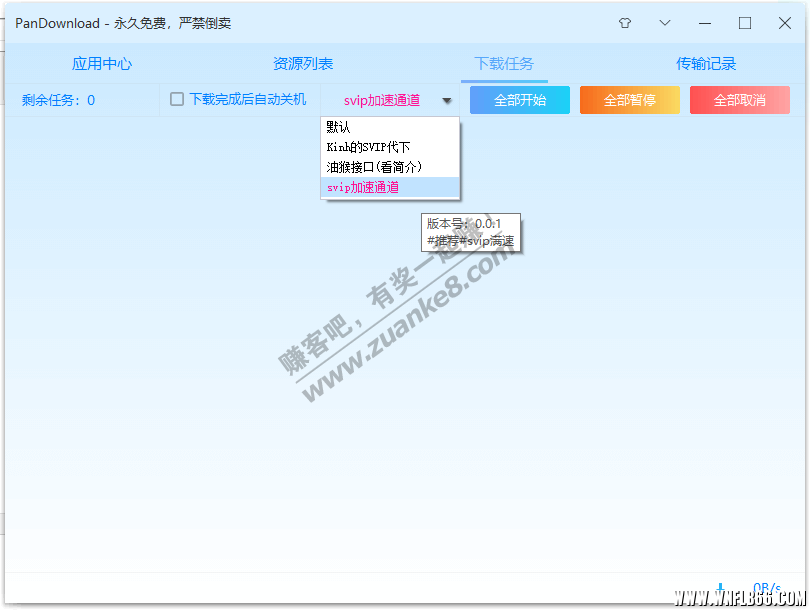
Task: Enable auto shutdown after download checkbox
Action: (177, 99)
